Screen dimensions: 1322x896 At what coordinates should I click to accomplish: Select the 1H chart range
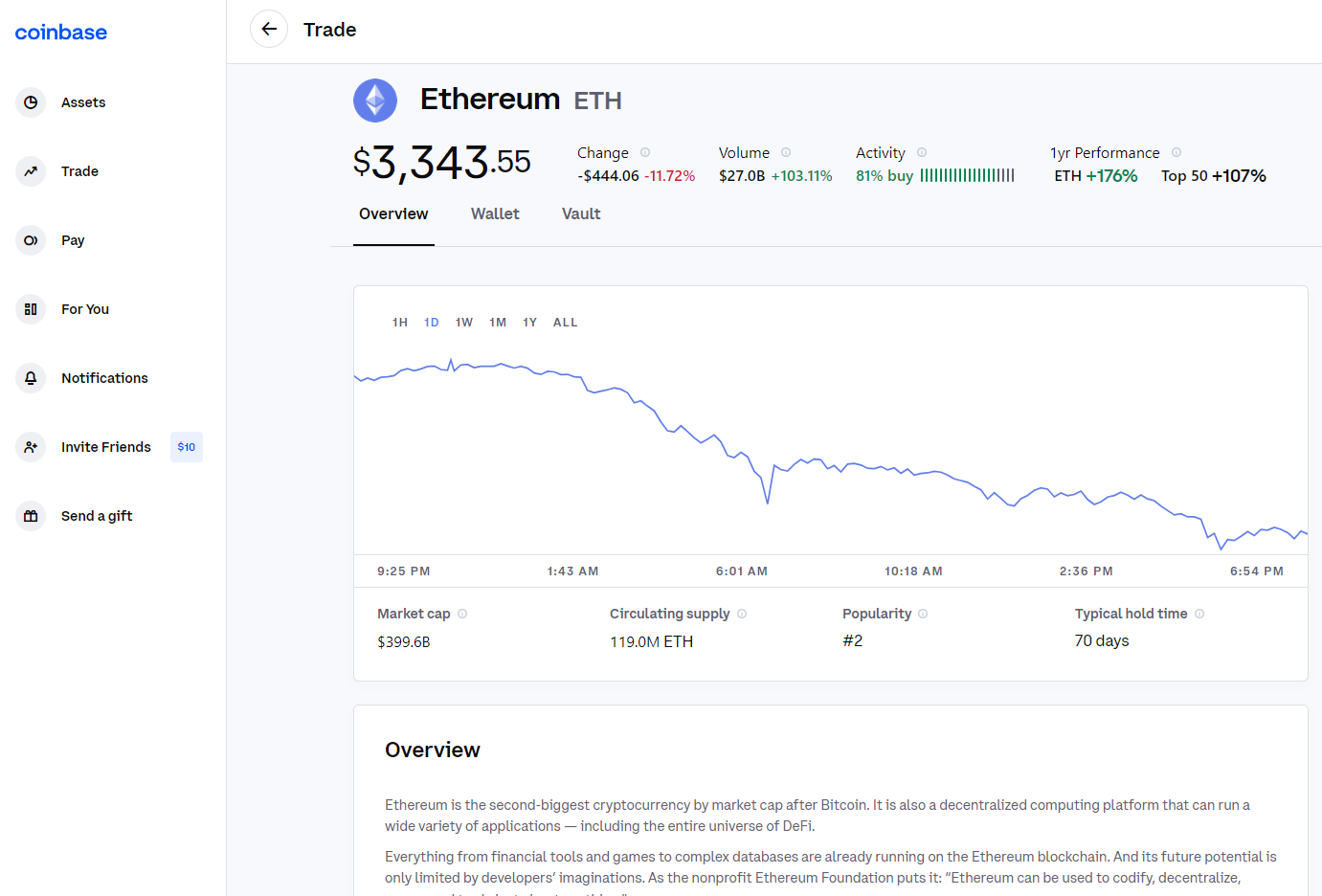coord(400,323)
